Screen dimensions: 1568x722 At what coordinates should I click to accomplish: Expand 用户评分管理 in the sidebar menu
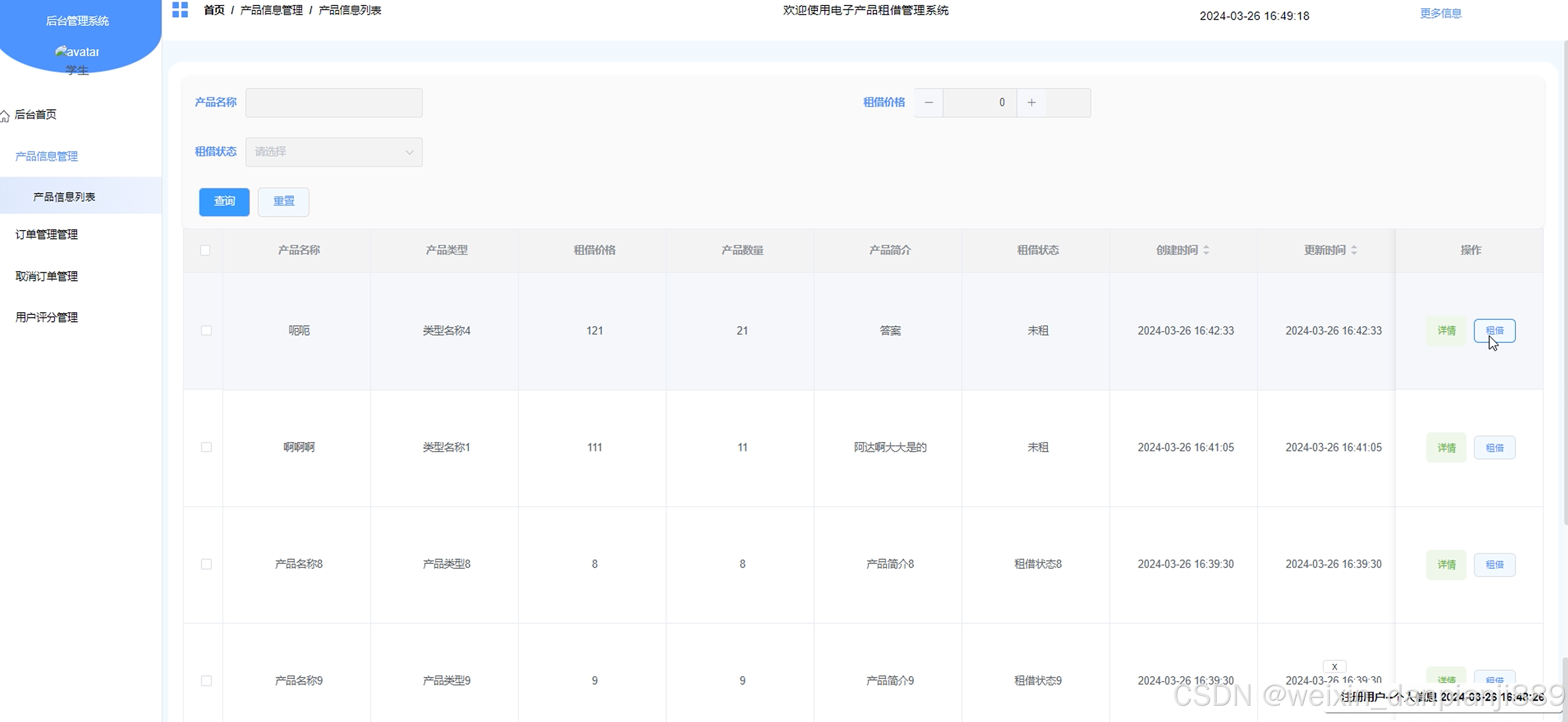coord(47,317)
